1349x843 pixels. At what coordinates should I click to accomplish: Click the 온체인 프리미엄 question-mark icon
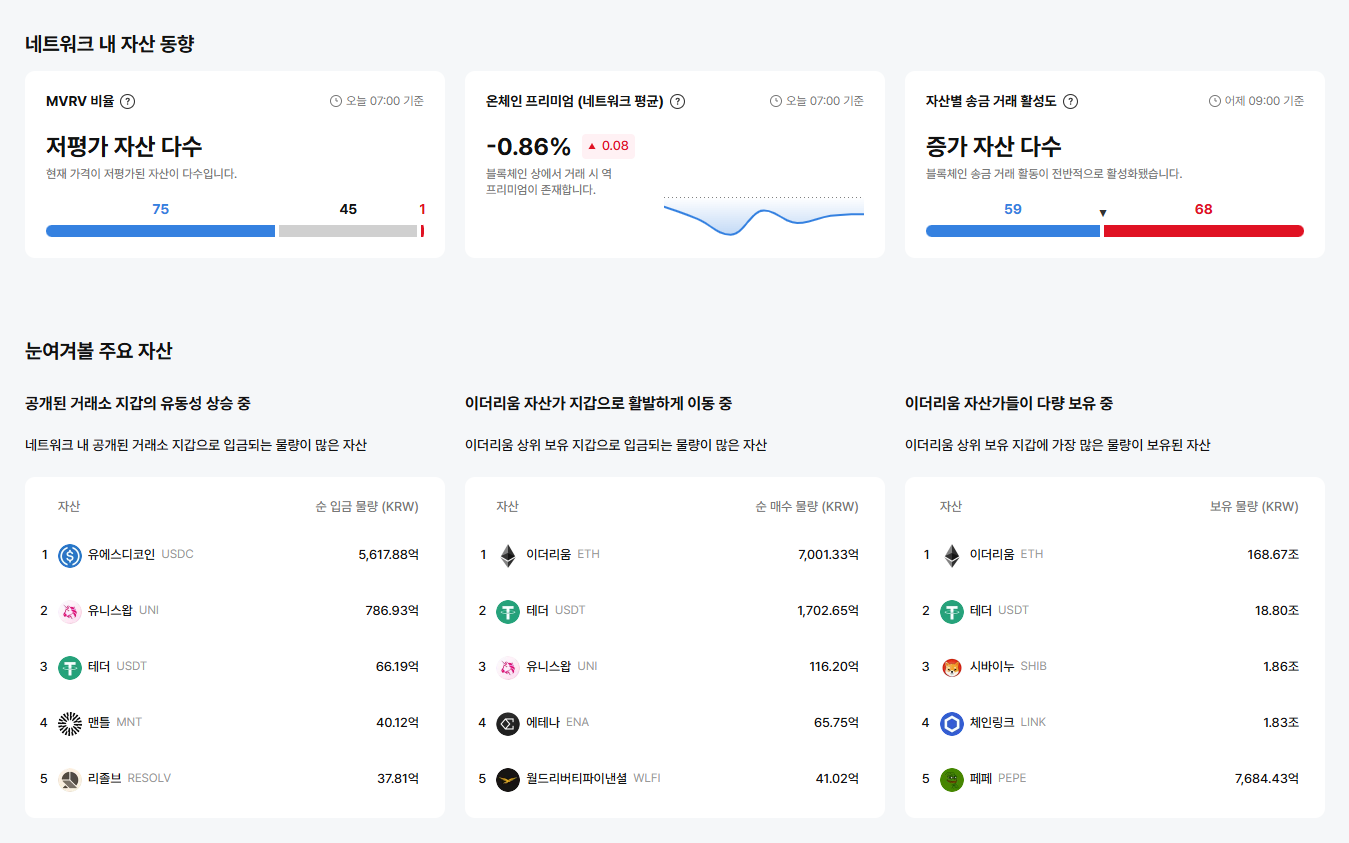click(x=678, y=101)
